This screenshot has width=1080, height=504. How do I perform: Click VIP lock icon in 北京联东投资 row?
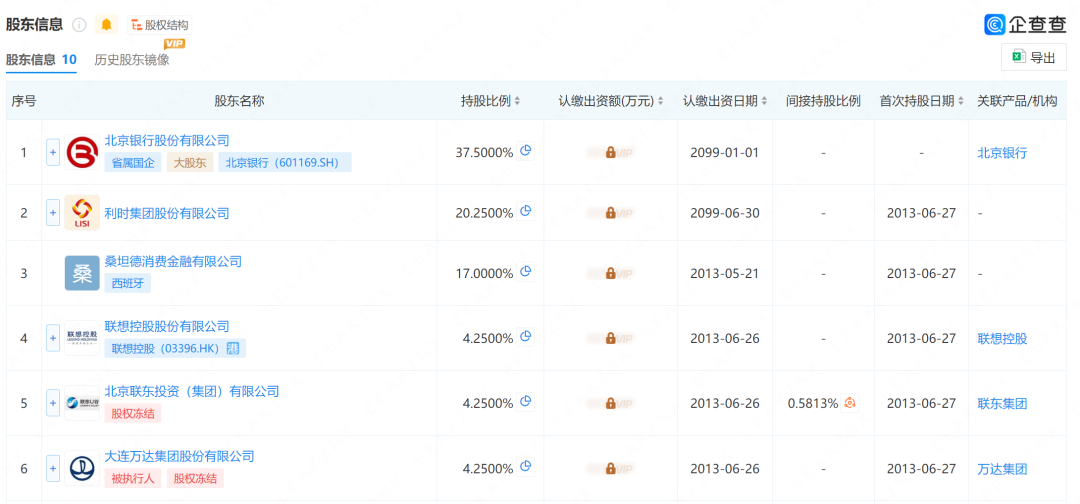[610, 403]
